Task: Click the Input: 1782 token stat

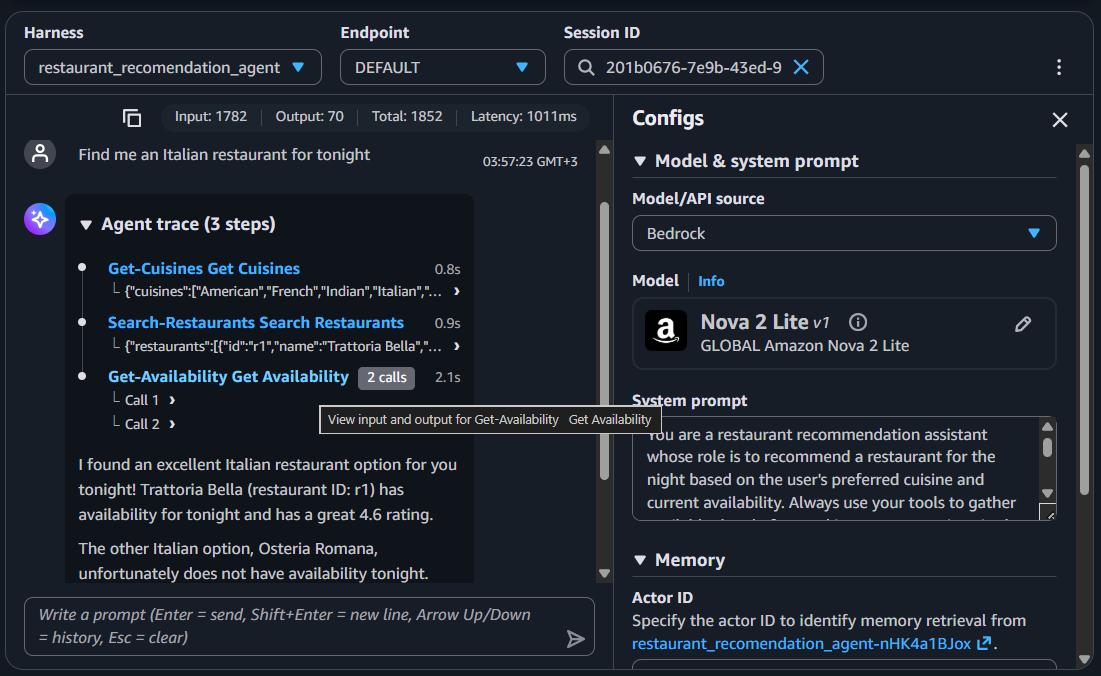Action: pos(211,117)
